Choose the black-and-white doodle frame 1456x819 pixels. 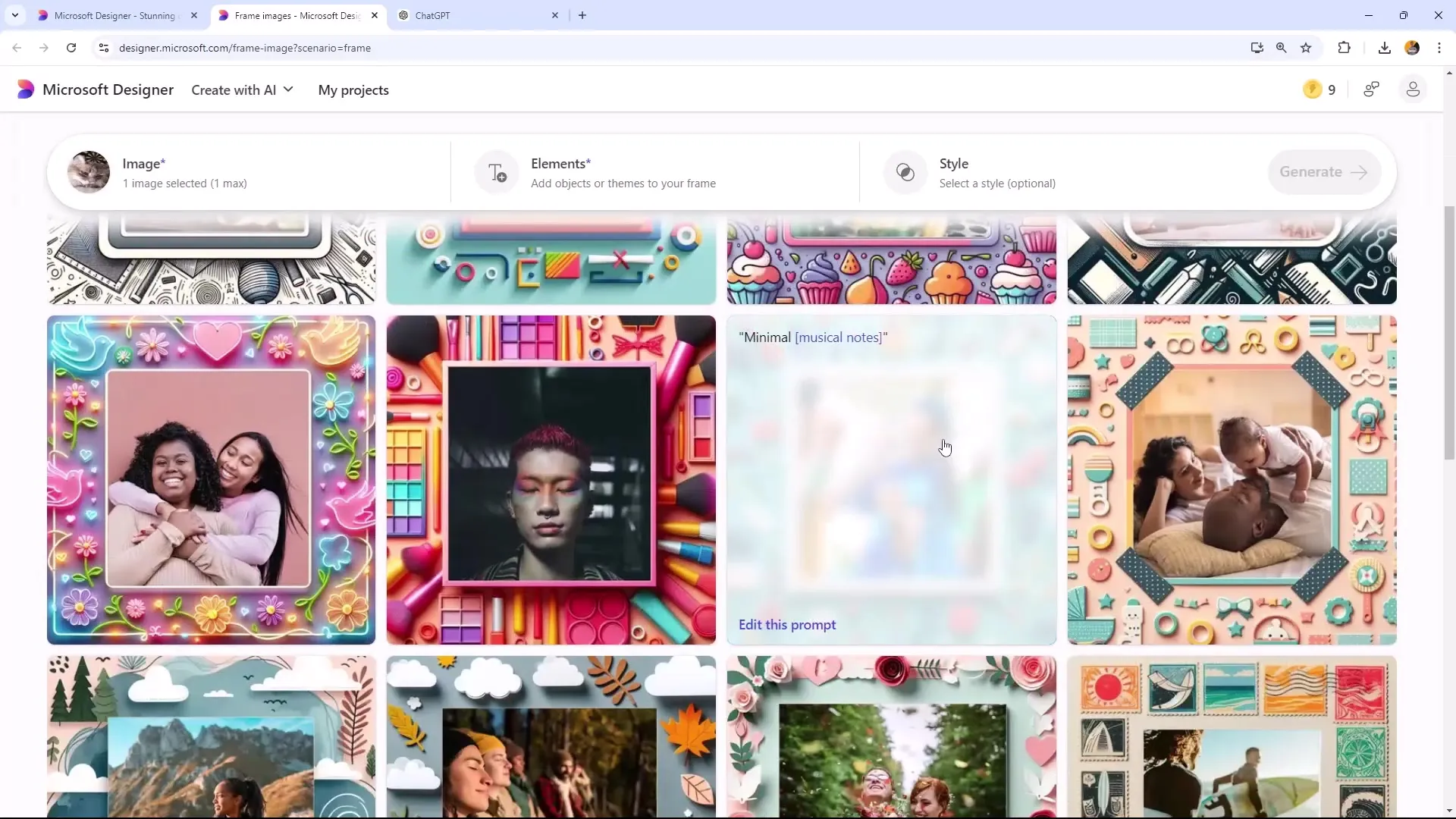211,259
